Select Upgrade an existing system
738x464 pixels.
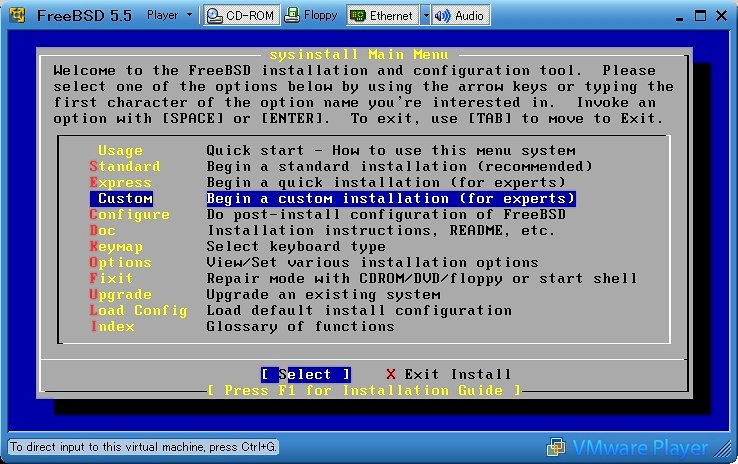(120, 294)
